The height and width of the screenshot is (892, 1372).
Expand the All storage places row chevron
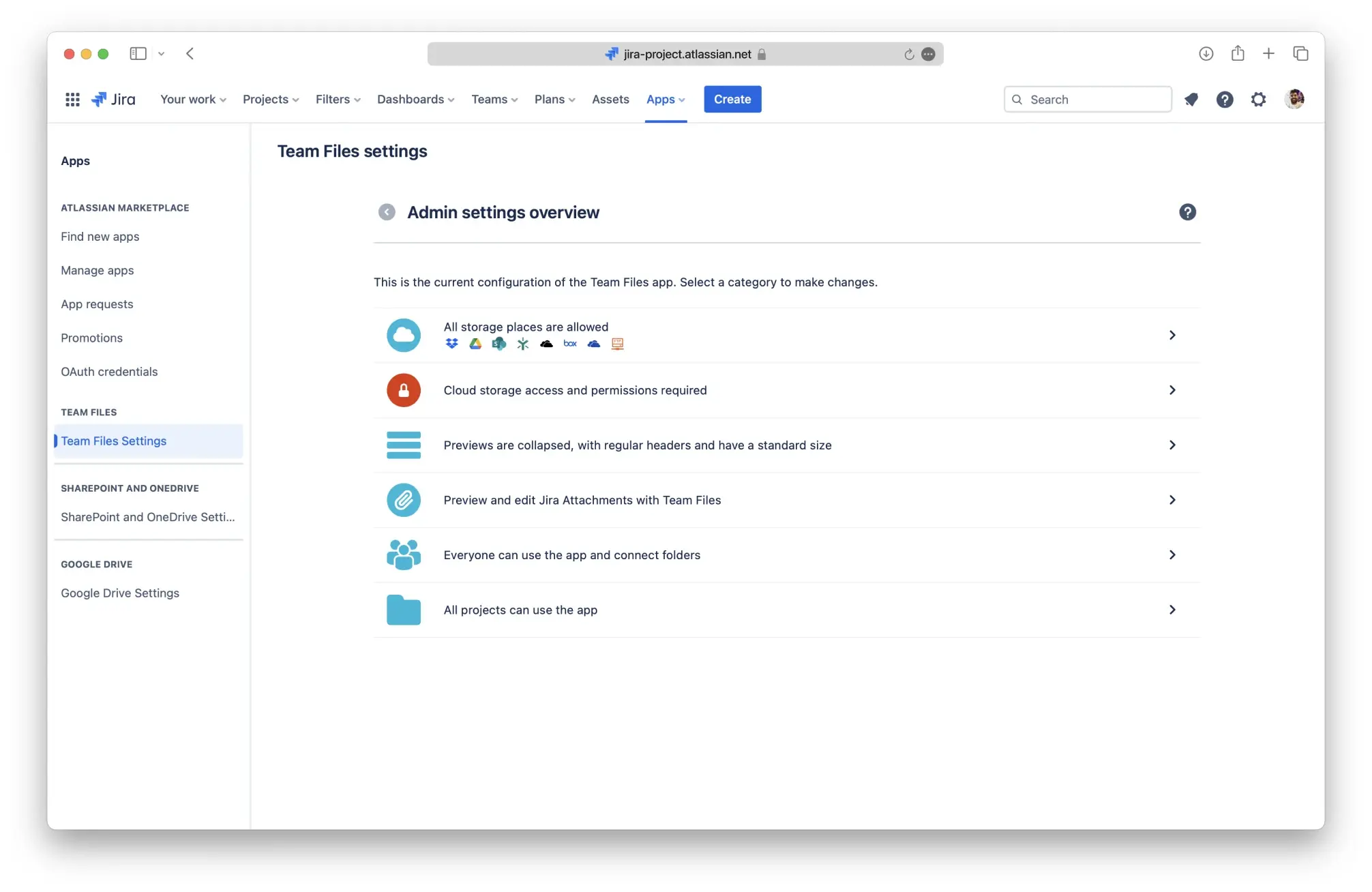[1172, 335]
